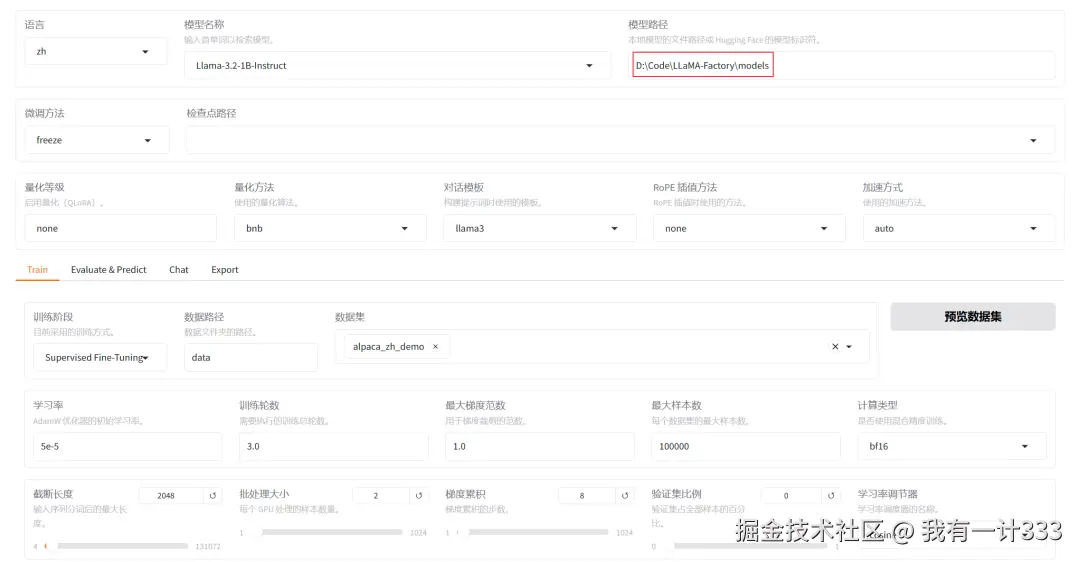Switch to the Chat tab

coord(179,270)
